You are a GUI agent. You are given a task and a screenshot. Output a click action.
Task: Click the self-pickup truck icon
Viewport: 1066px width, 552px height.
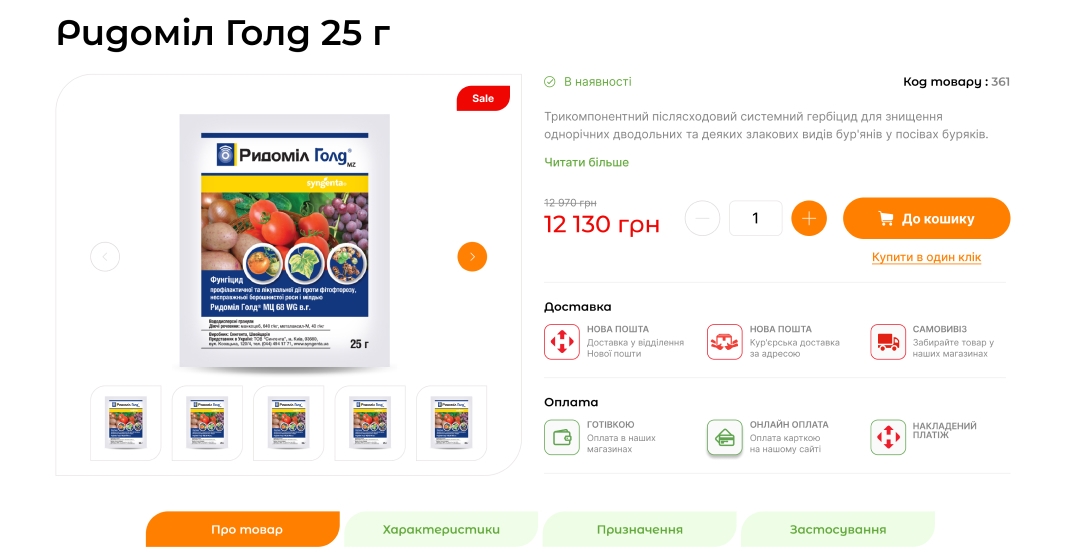click(x=888, y=341)
